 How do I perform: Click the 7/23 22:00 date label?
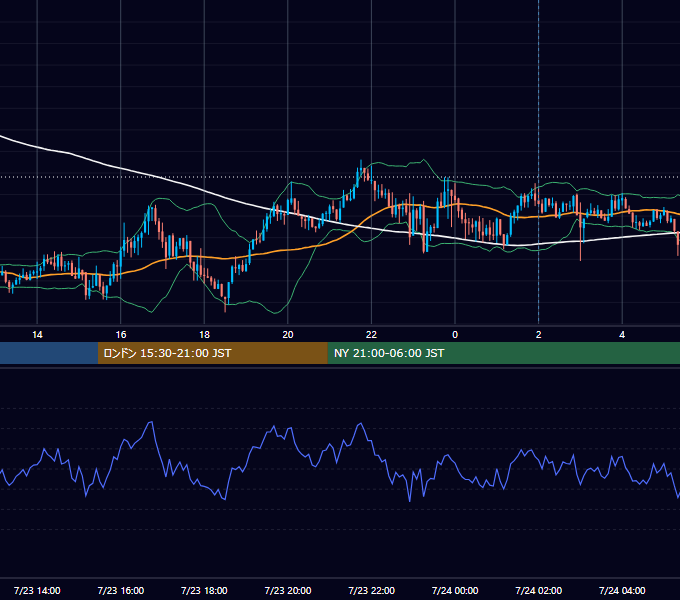(372, 590)
